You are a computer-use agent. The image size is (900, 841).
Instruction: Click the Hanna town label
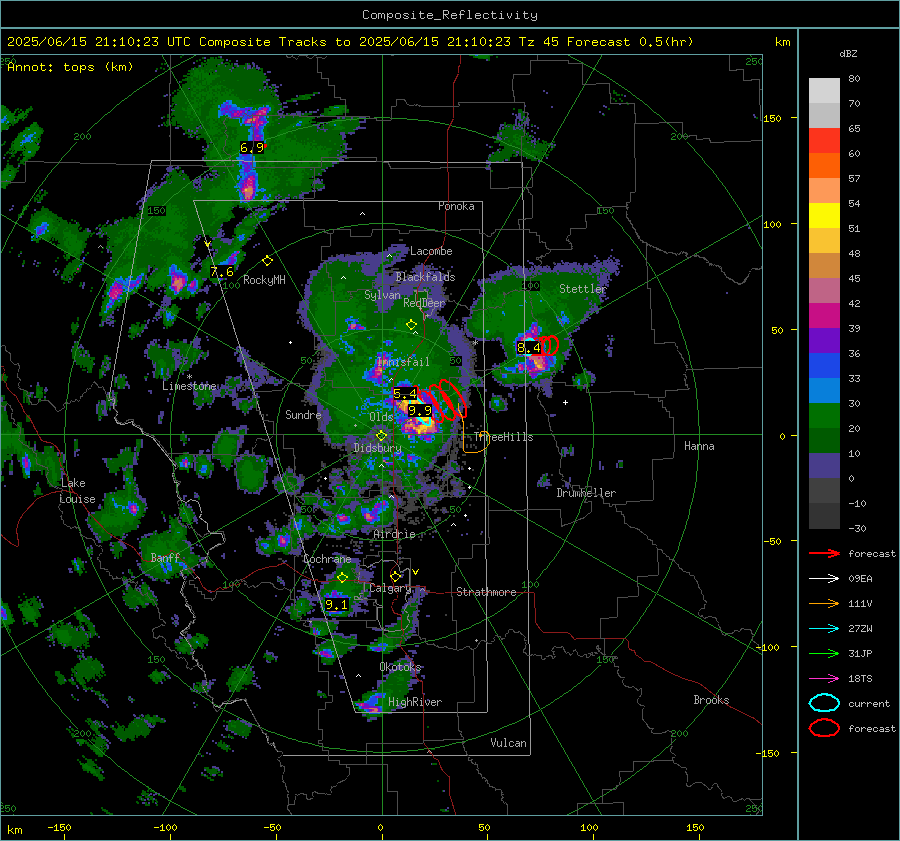(x=699, y=446)
